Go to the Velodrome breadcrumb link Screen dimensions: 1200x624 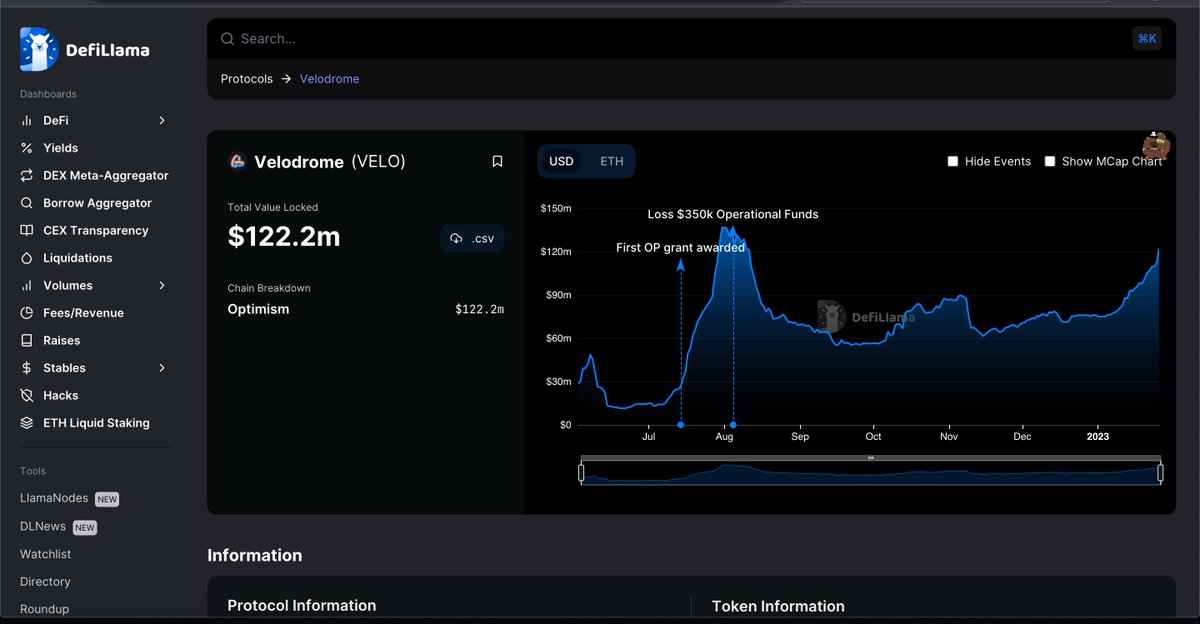[x=329, y=78]
